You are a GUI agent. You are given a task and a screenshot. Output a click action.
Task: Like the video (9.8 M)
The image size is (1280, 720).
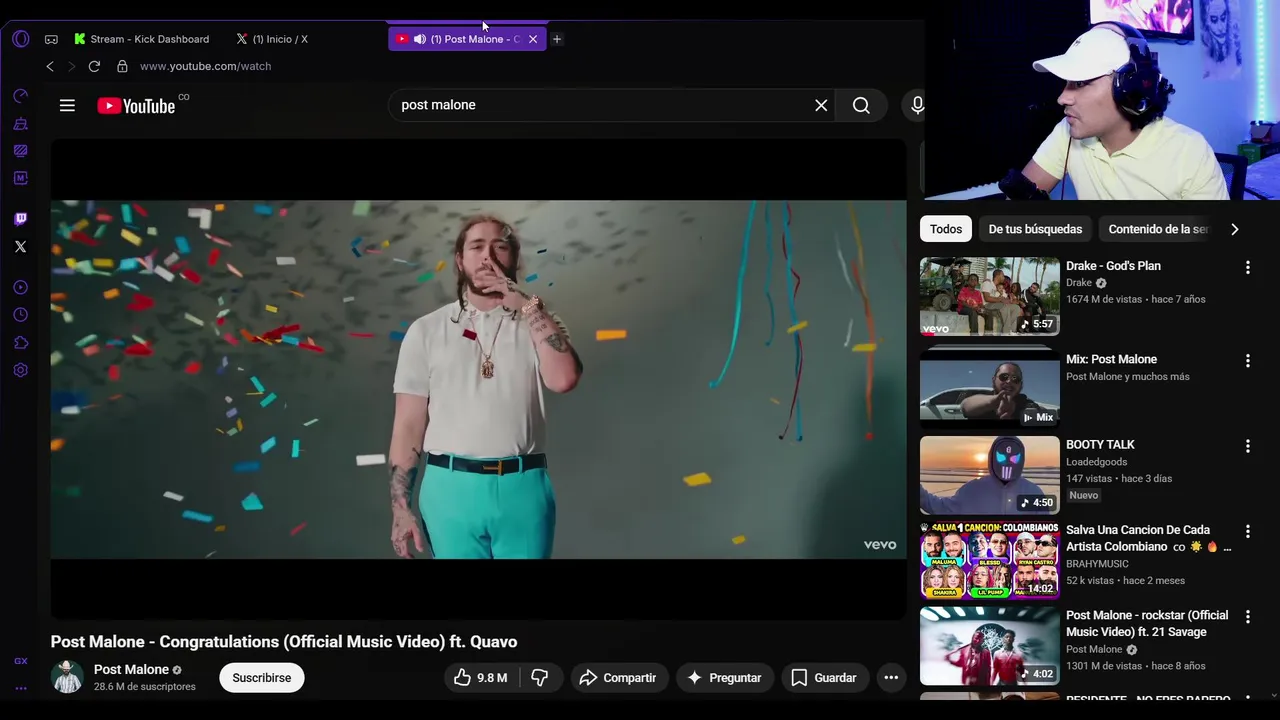(481, 678)
